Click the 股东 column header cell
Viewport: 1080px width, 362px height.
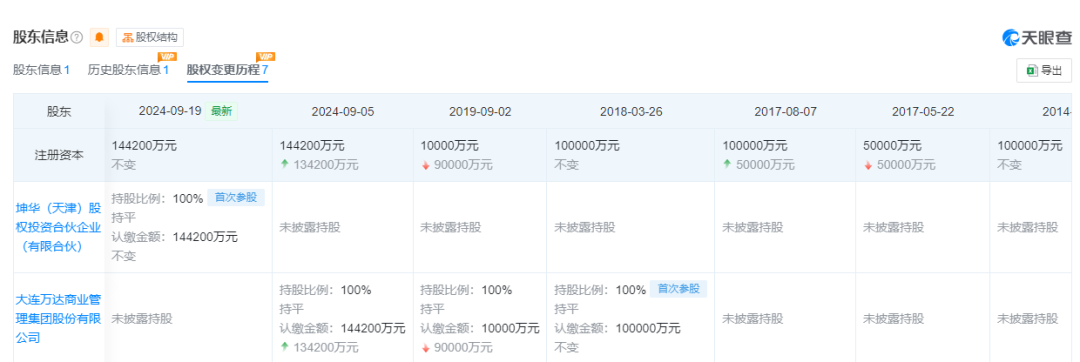[59, 111]
